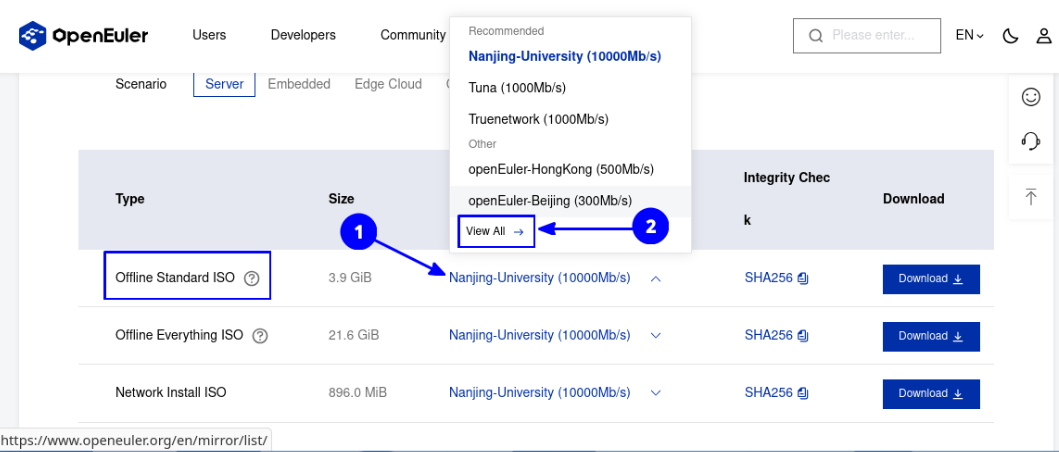
Task: Choose openEuler-Beijing (300Mb/s) mirror
Action: pyautogui.click(x=550, y=201)
